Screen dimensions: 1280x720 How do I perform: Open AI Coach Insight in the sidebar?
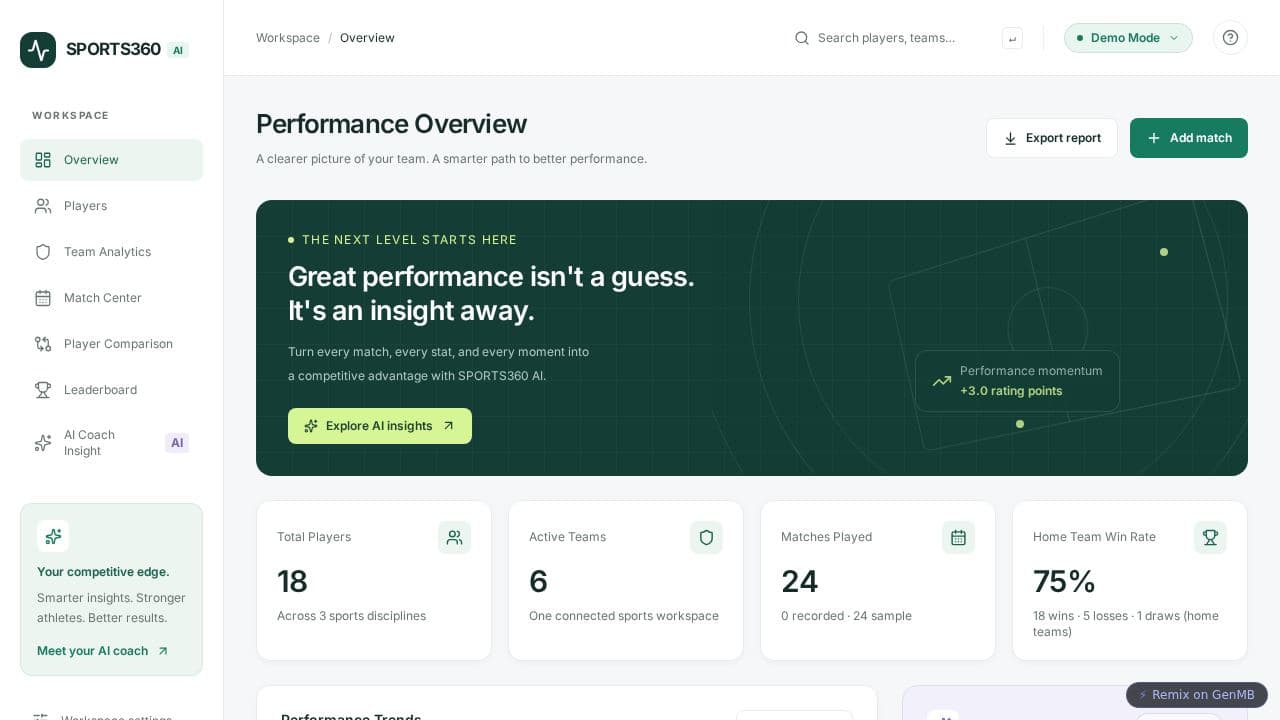[111, 443]
